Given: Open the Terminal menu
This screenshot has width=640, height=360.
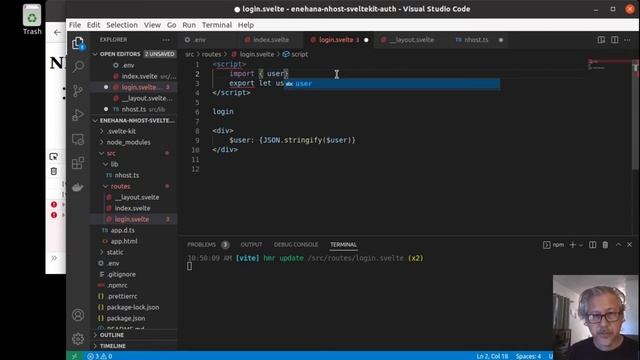Looking at the screenshot, I should point(217,25).
